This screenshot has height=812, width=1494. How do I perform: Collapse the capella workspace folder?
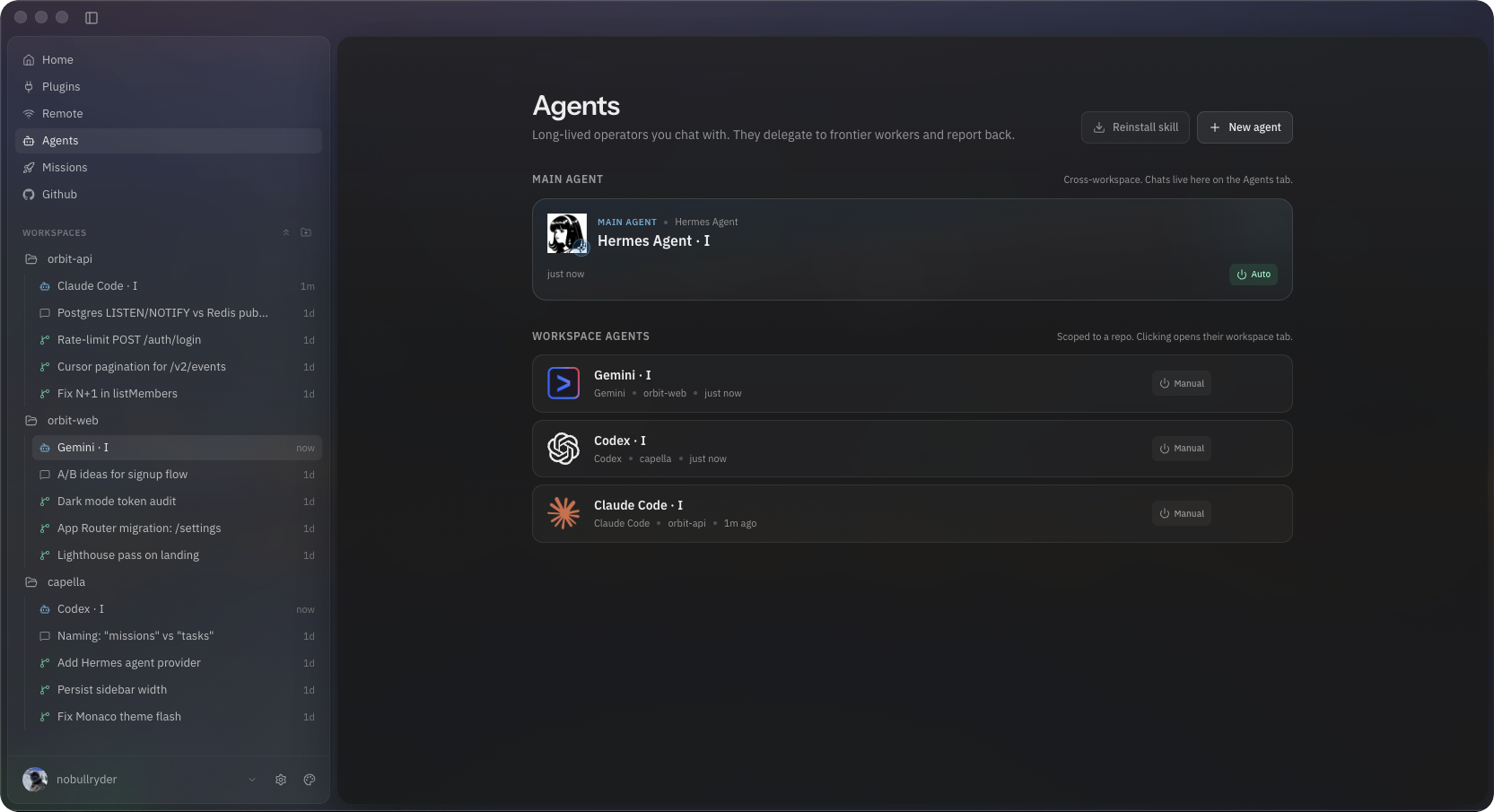pyautogui.click(x=169, y=582)
